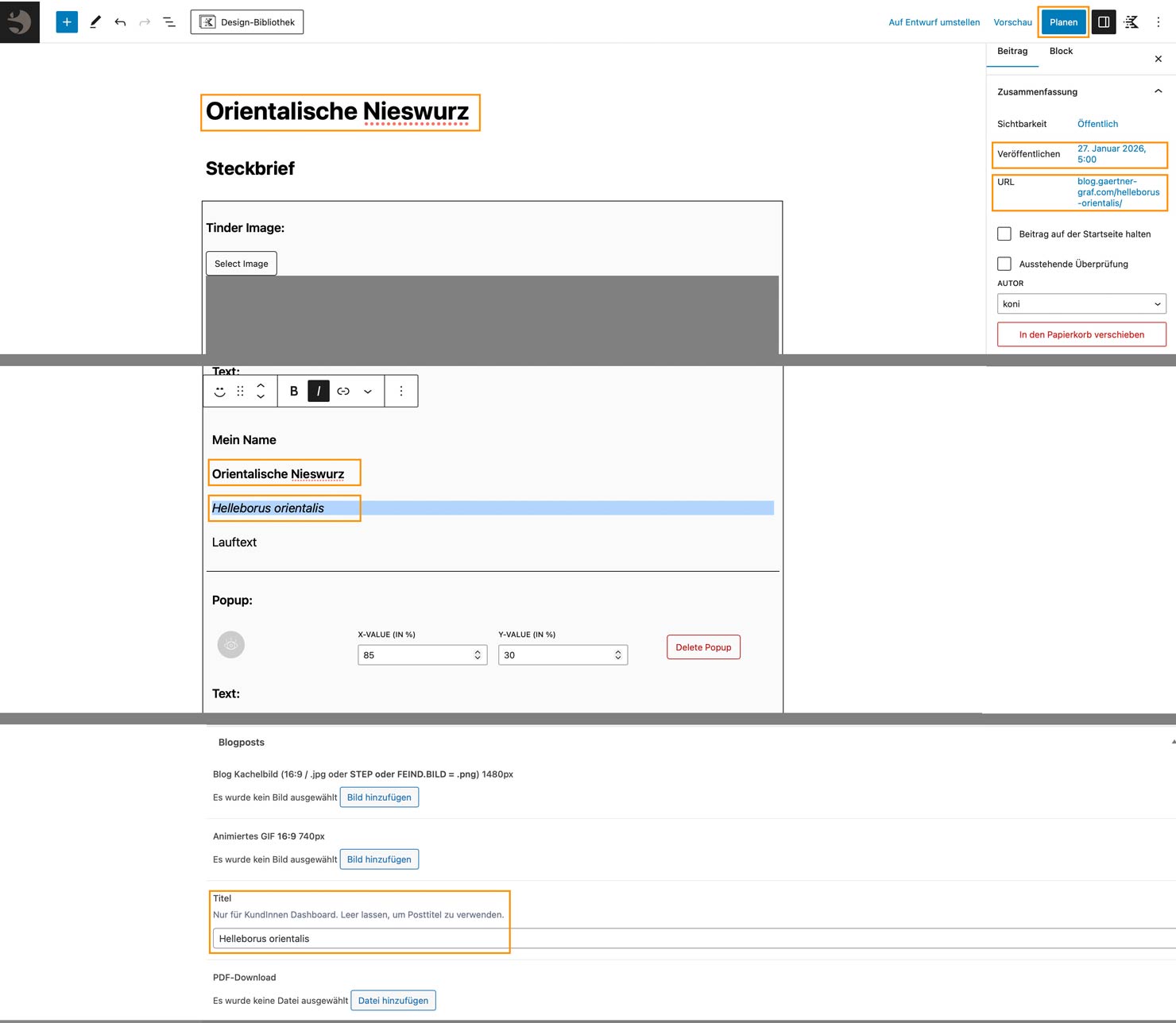The image size is (1176, 1023).
Task: Open the three-dot Options menu in header
Action: coord(1158,22)
